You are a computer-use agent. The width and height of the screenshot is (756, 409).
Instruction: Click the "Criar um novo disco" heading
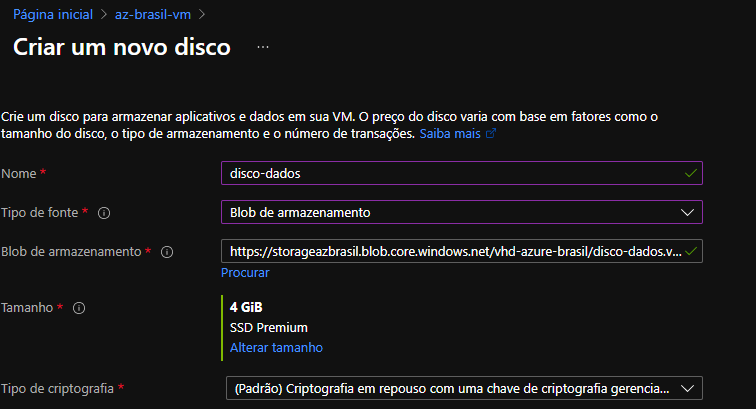coord(122,47)
